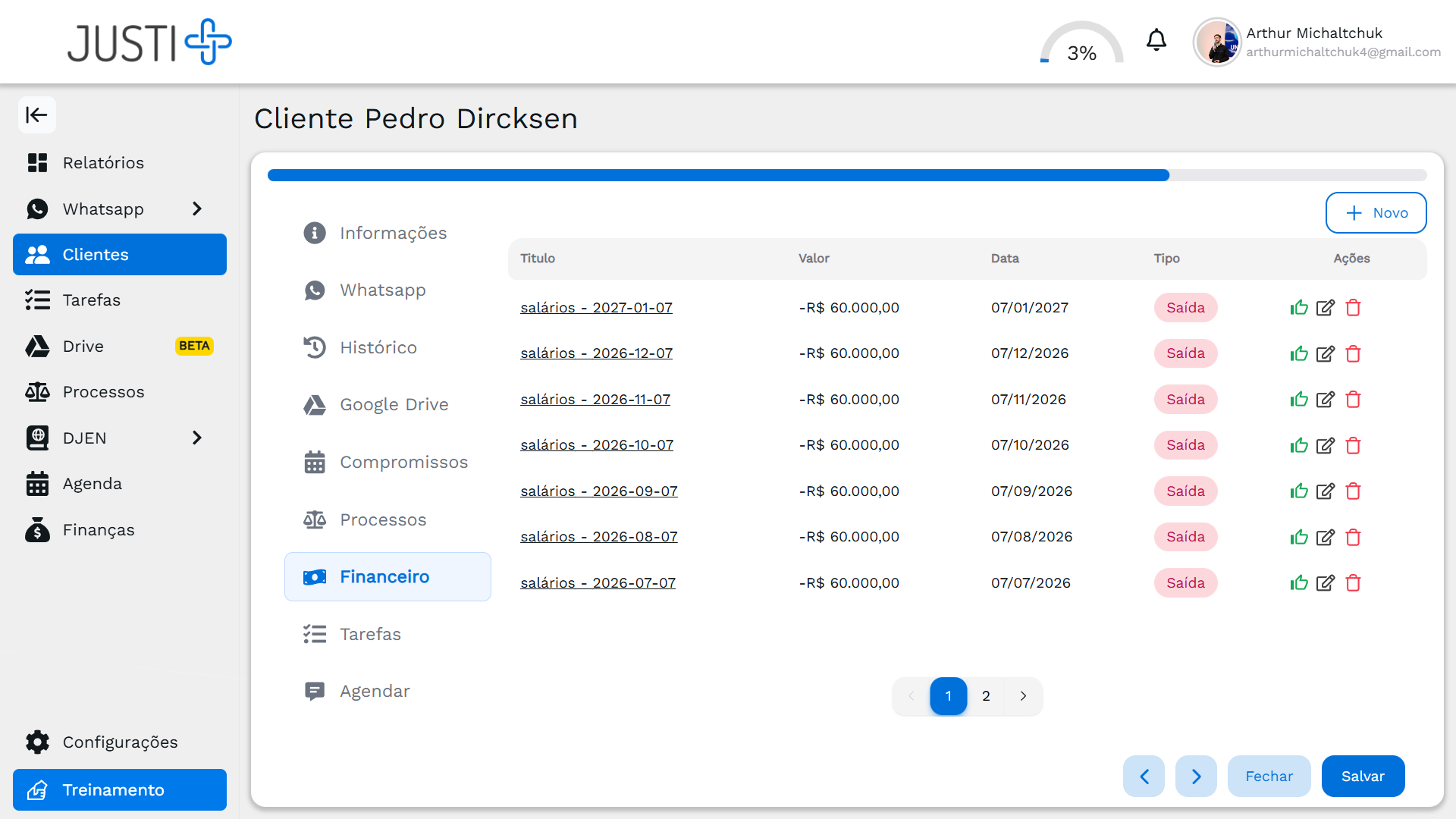Open the Histórico client tab
1456x819 pixels.
coord(378,347)
